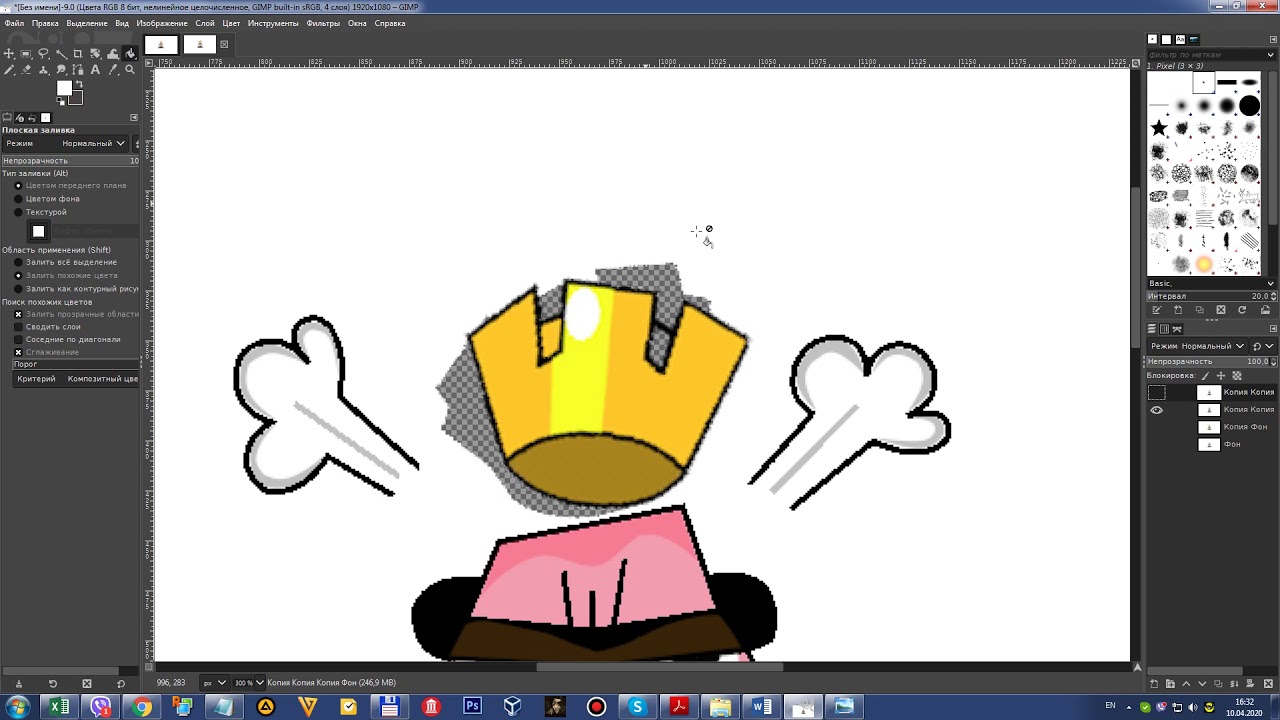Save the tool preset
Image resolution: width=1280 pixels, height=720 pixels.
(18, 684)
